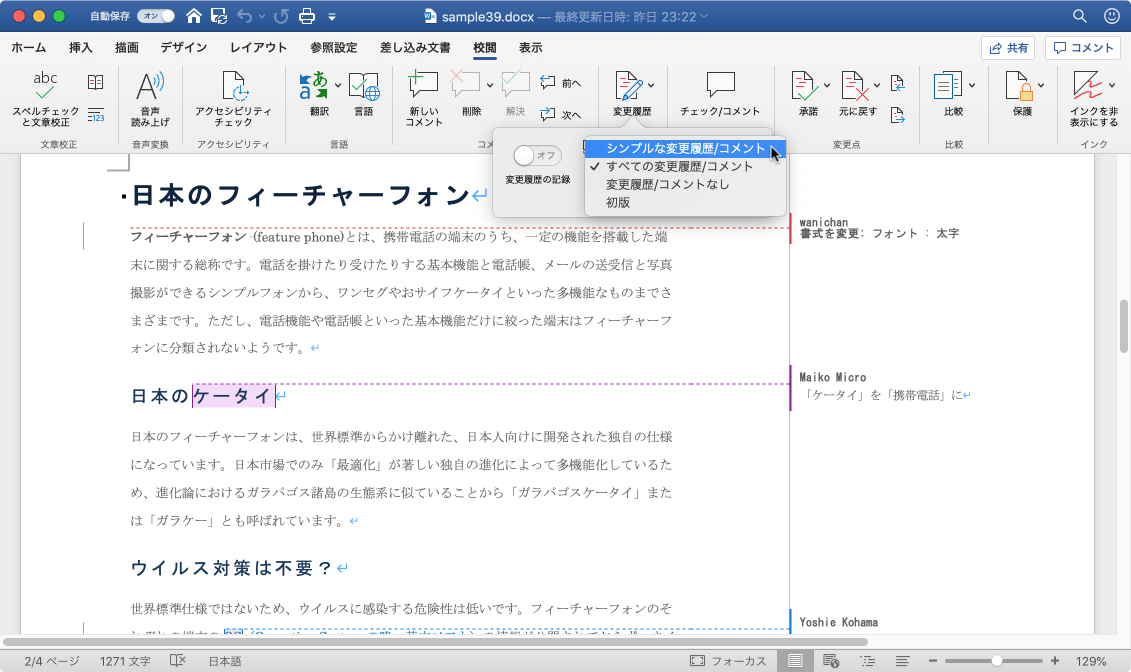Select すべての変更履歴/コメント checked option
This screenshot has height=672, width=1131.
(x=679, y=166)
